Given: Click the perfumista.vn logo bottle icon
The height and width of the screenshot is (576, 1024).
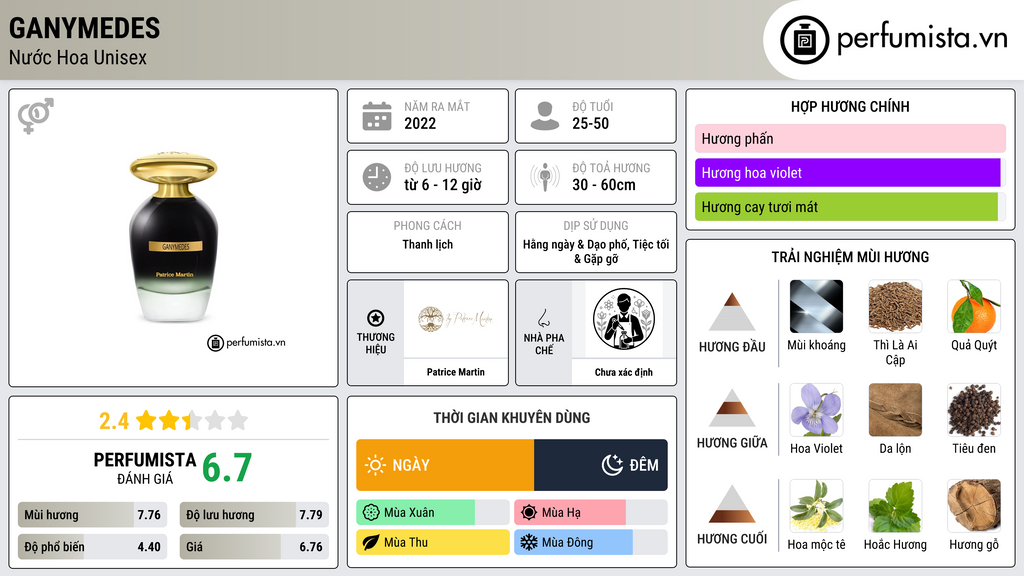Looking at the screenshot, I should (804, 40).
